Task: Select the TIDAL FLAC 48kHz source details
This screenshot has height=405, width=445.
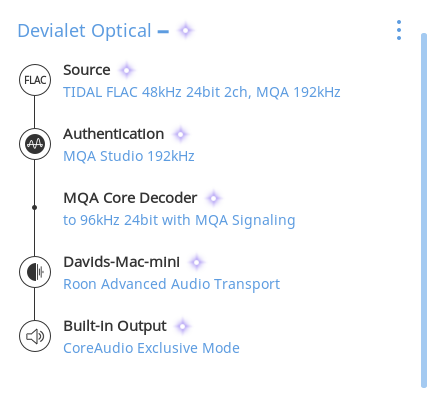Action: pyautogui.click(x=202, y=92)
